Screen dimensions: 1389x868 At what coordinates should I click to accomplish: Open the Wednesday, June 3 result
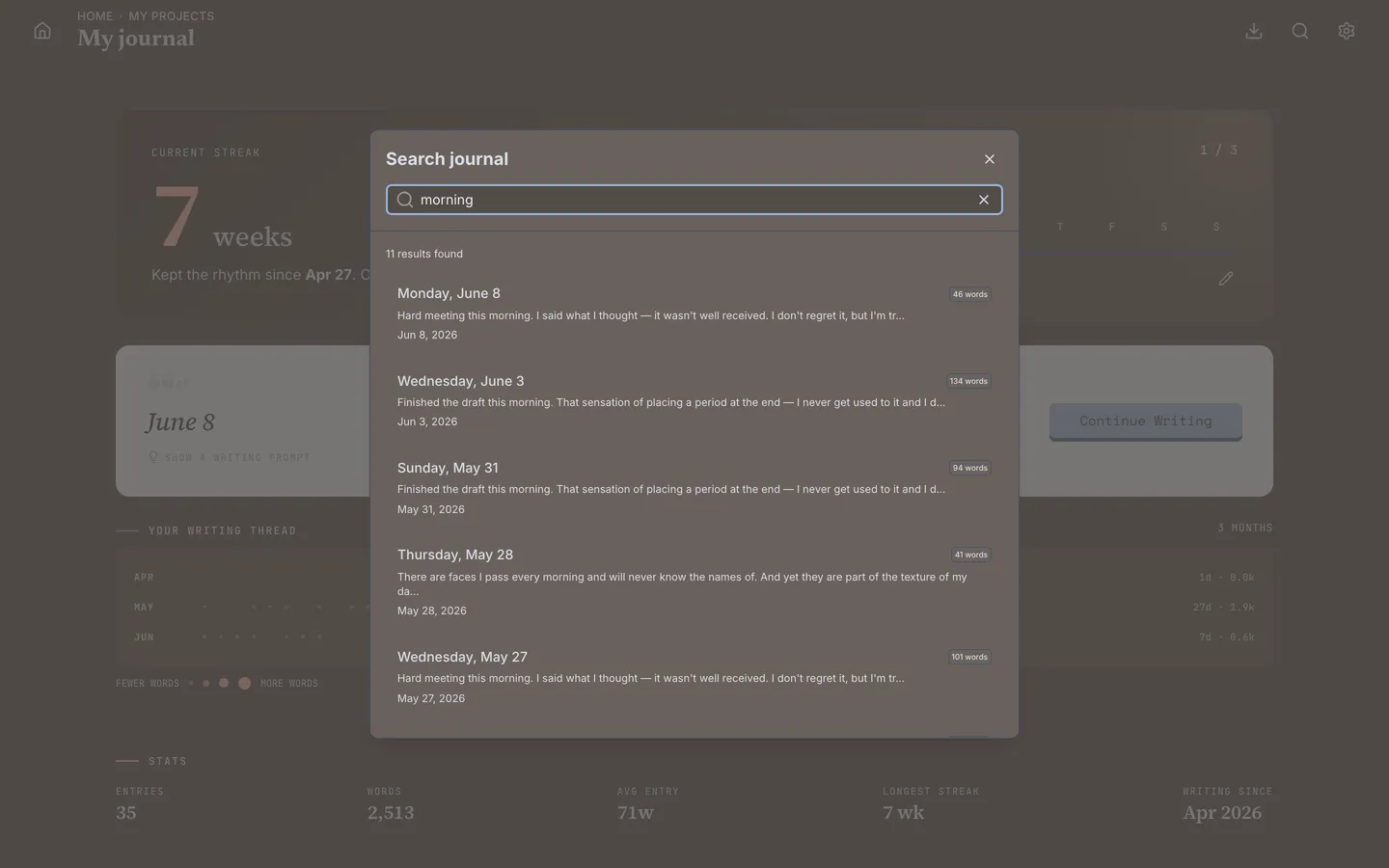(694, 400)
